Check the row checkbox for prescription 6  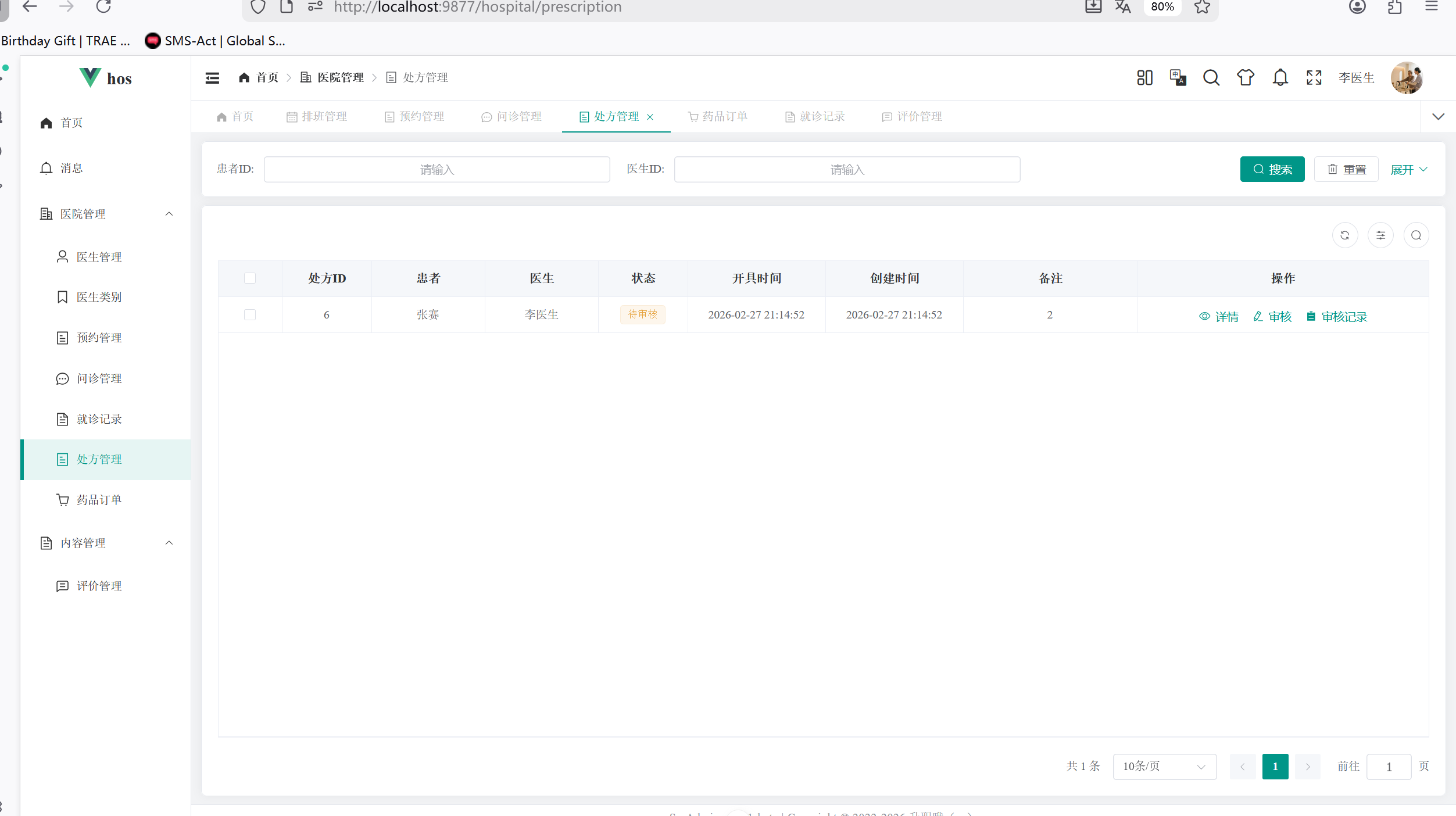tap(250, 315)
